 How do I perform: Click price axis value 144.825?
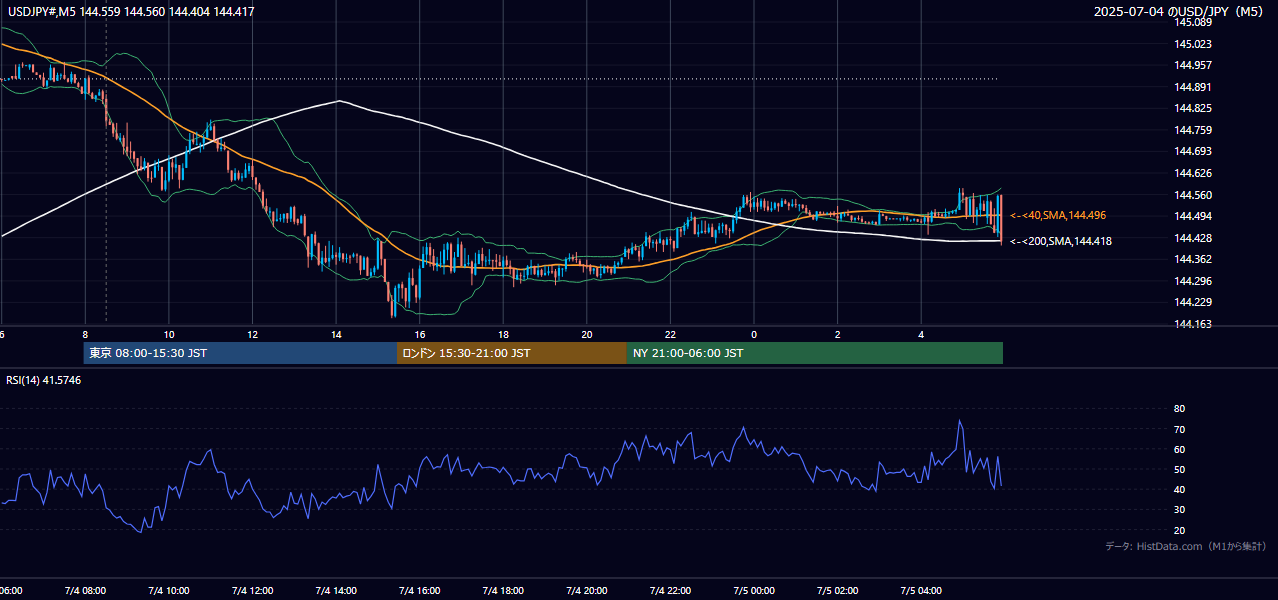coord(1192,108)
